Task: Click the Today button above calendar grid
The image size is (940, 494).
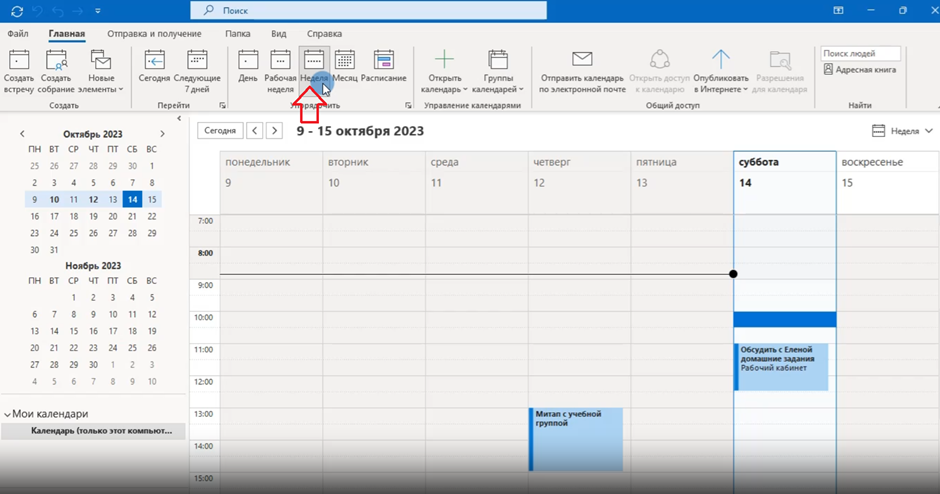Action: click(220, 131)
